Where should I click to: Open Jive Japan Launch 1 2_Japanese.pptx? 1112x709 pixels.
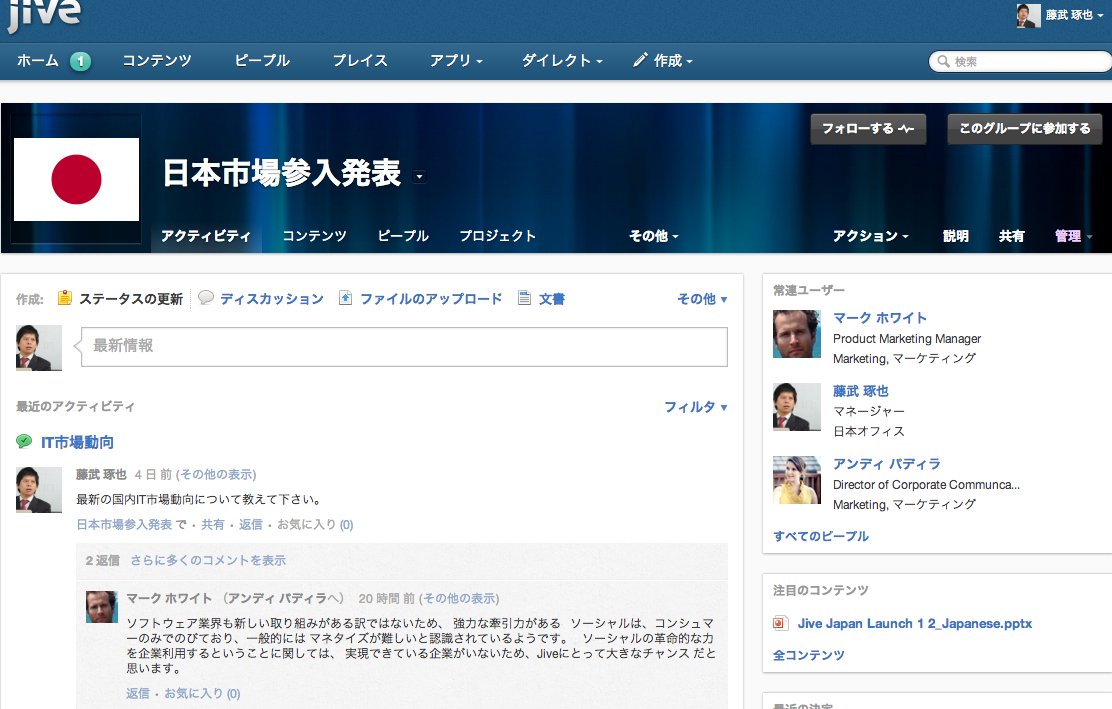pyautogui.click(x=914, y=623)
